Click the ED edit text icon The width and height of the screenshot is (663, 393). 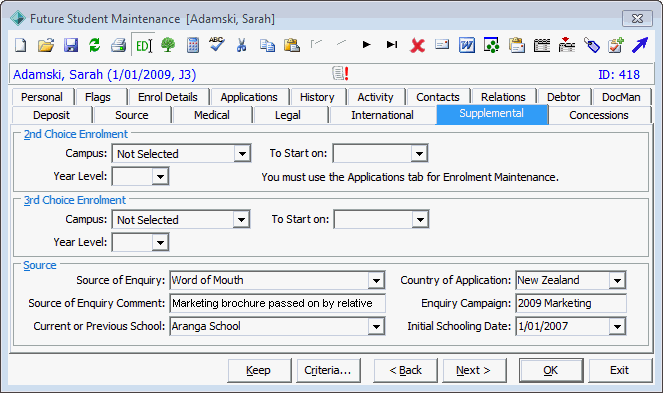coord(143,45)
